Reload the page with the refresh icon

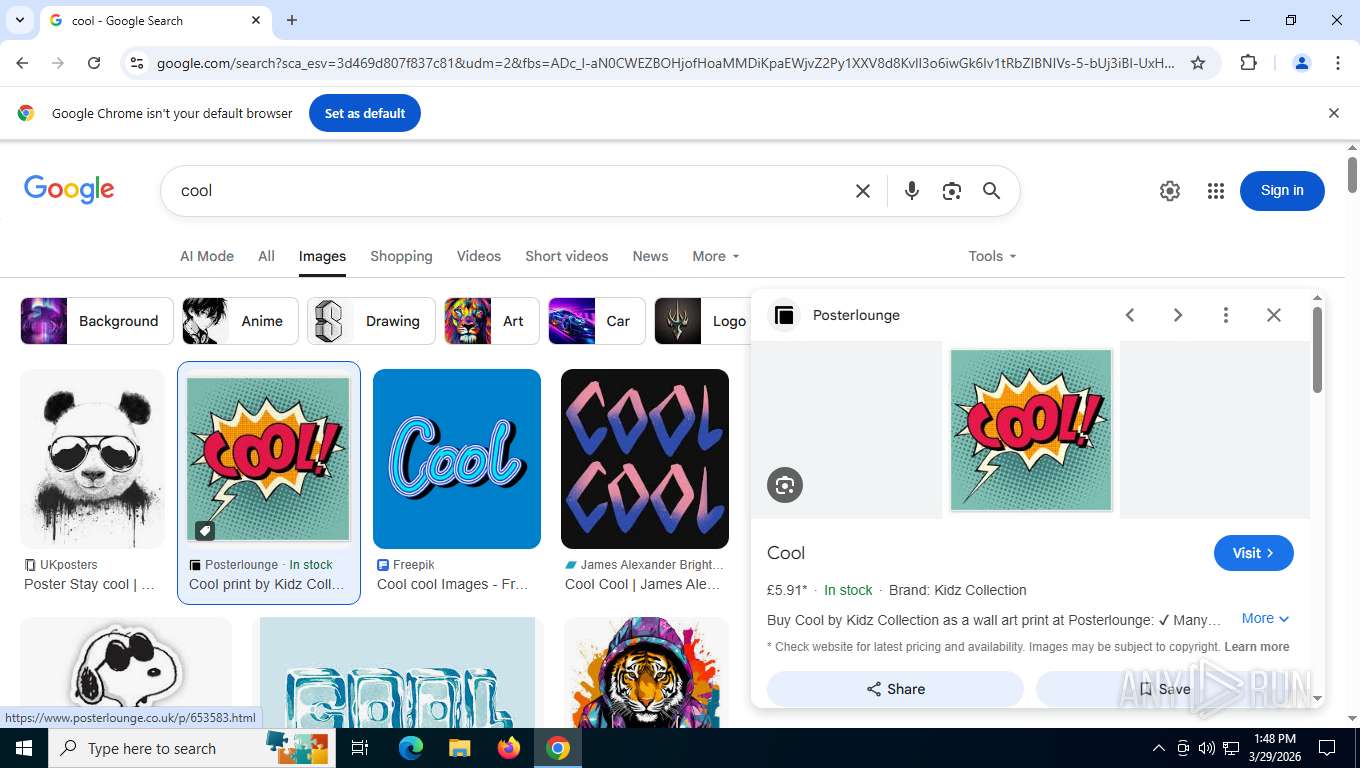[x=94, y=63]
